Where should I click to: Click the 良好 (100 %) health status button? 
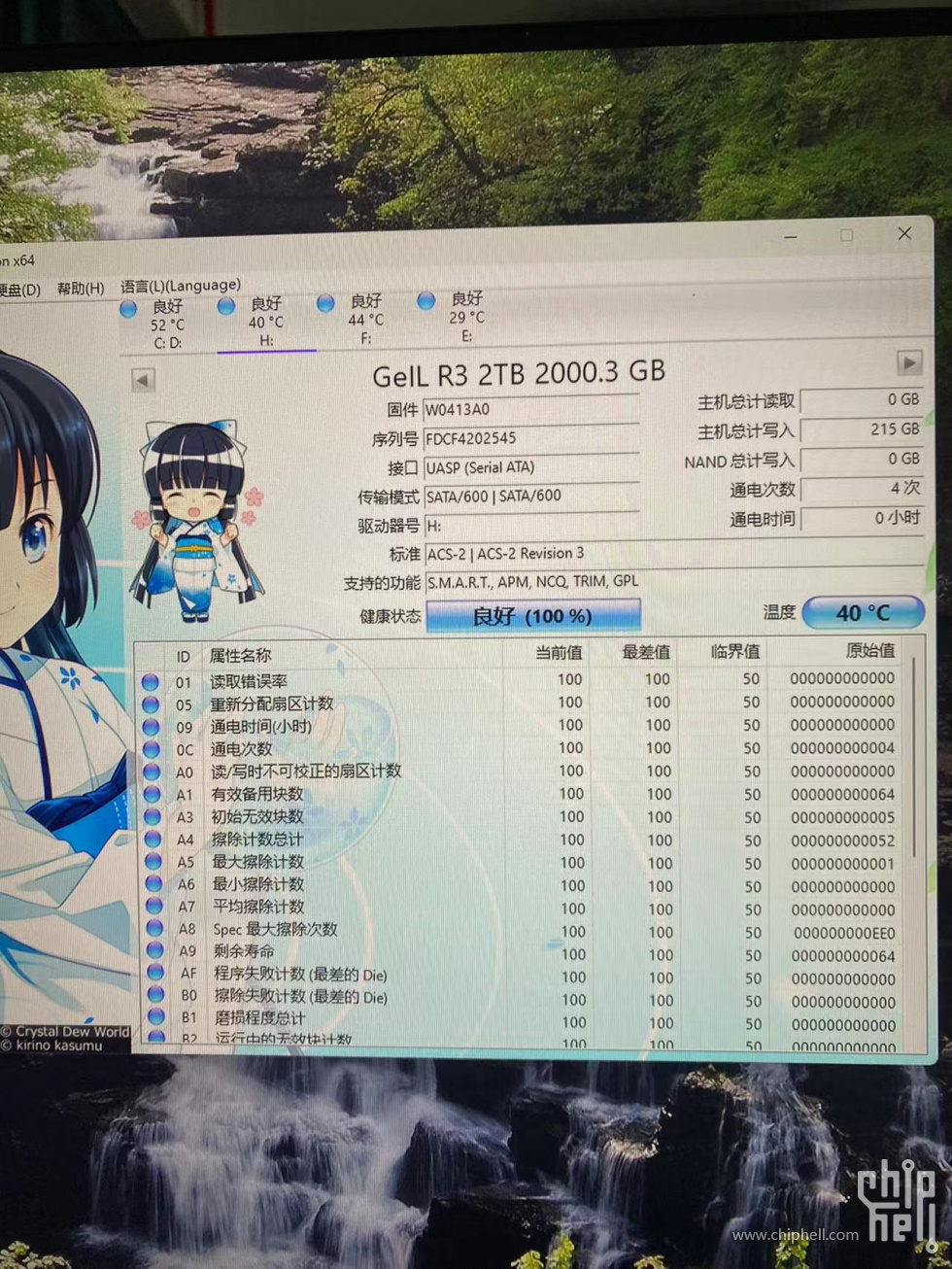(532, 616)
